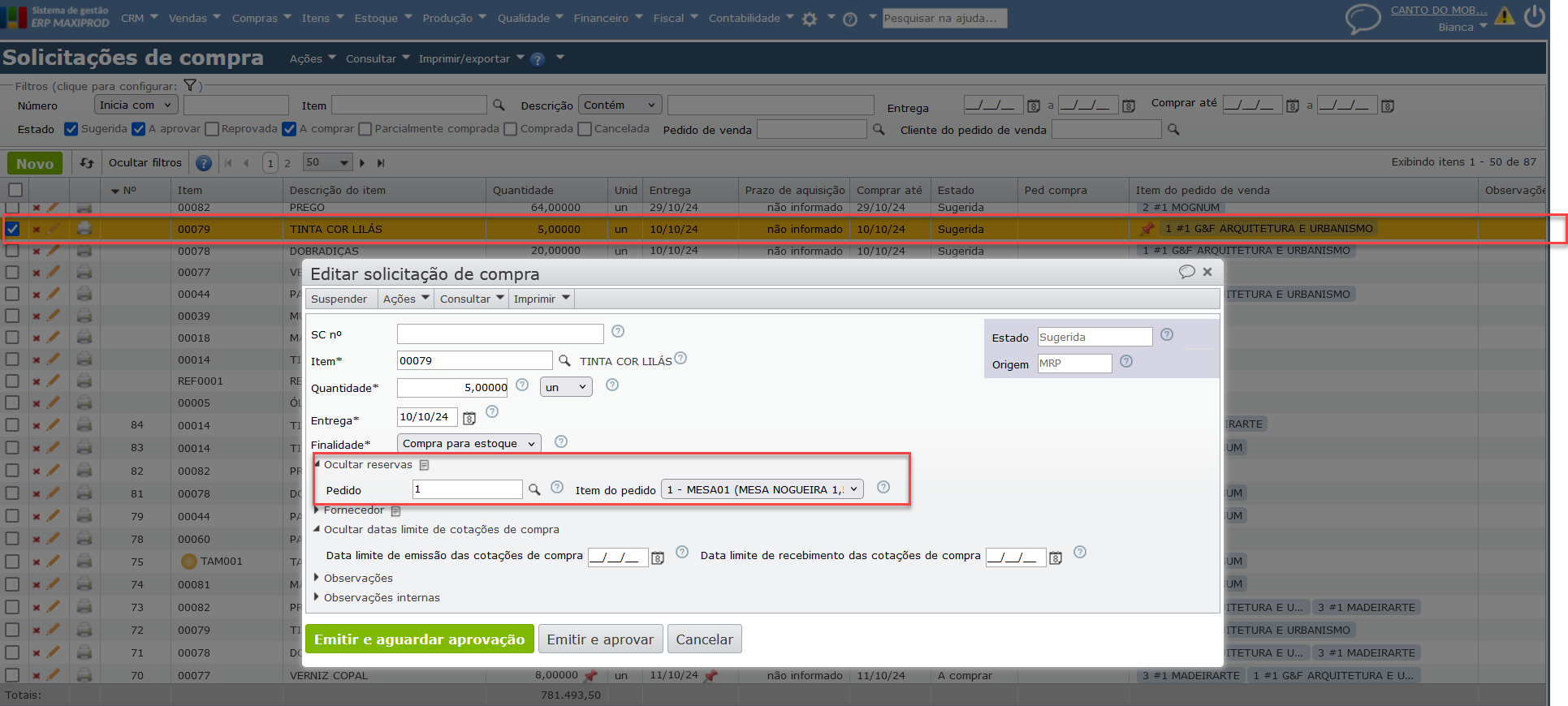Click the filter funnel configure icon
The height and width of the screenshot is (706, 1568).
(x=190, y=85)
